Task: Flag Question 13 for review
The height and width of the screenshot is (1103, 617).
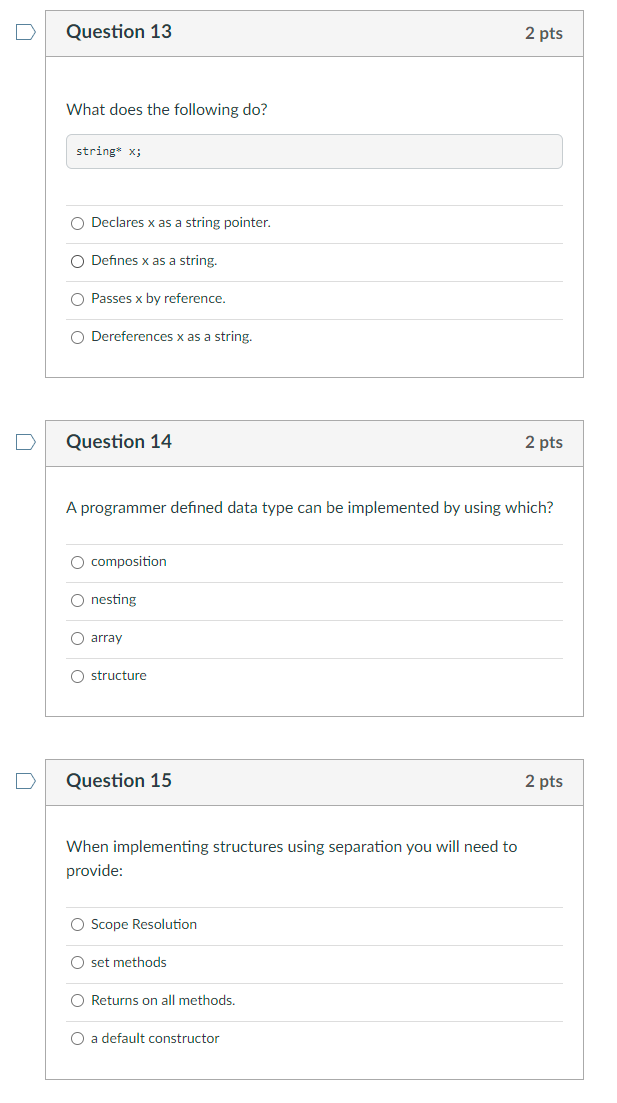Action: pyautogui.click(x=25, y=32)
